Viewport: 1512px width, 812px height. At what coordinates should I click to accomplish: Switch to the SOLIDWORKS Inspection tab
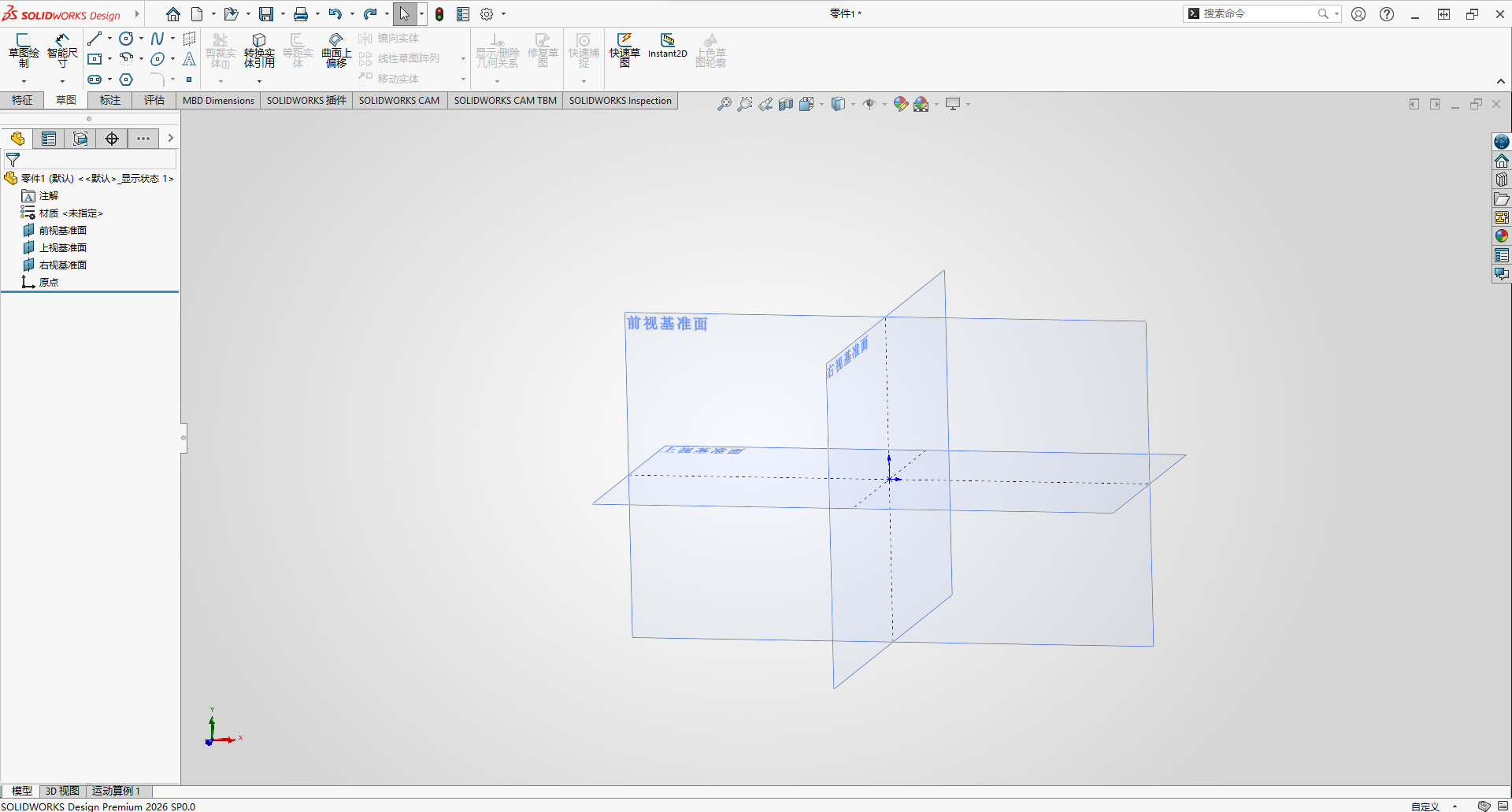point(621,100)
